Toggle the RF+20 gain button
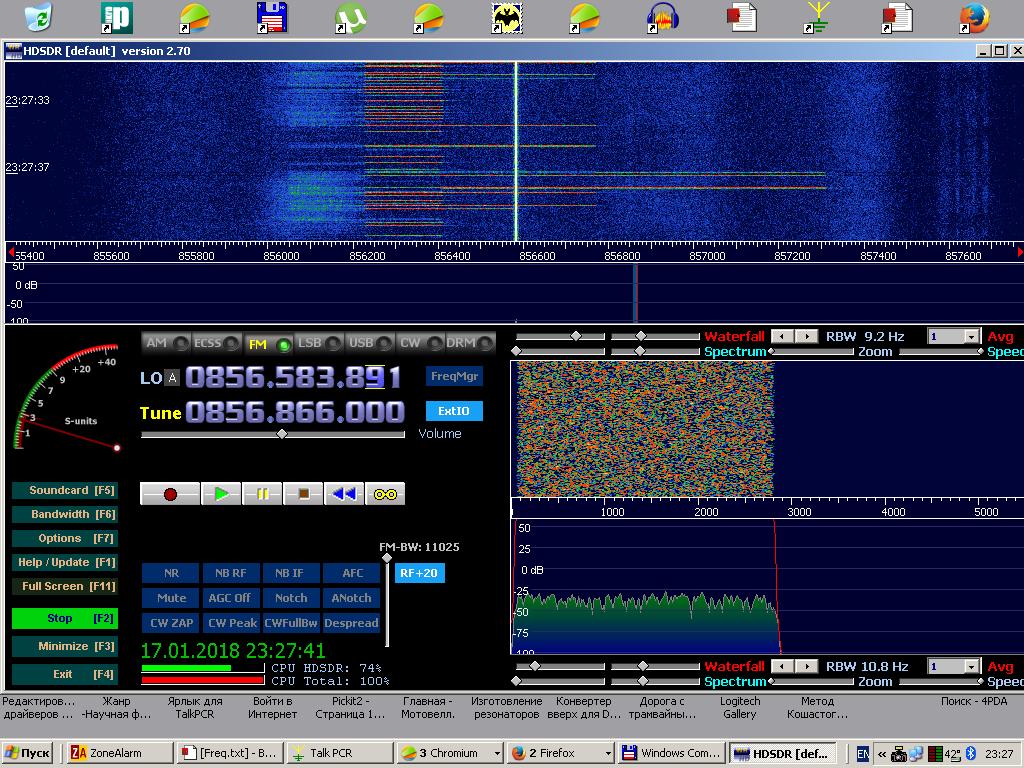This screenshot has height=768, width=1024. pos(419,573)
